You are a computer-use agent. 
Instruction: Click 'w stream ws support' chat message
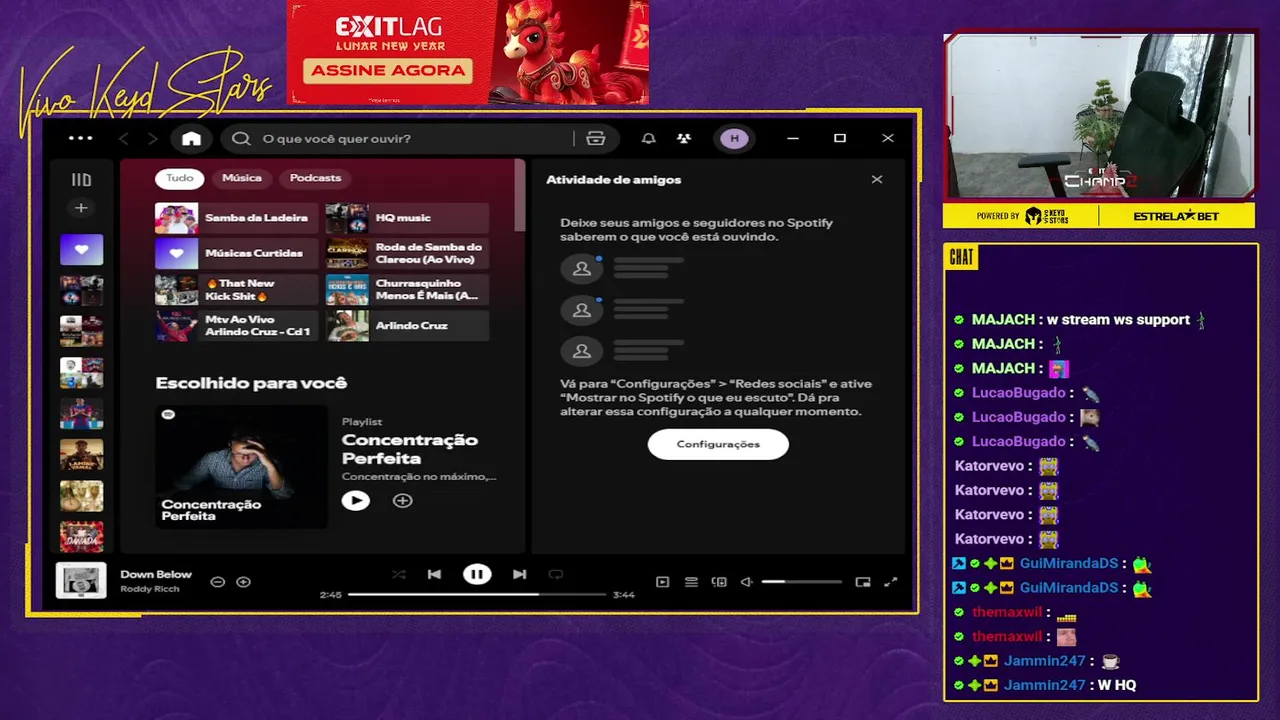click(x=1118, y=320)
